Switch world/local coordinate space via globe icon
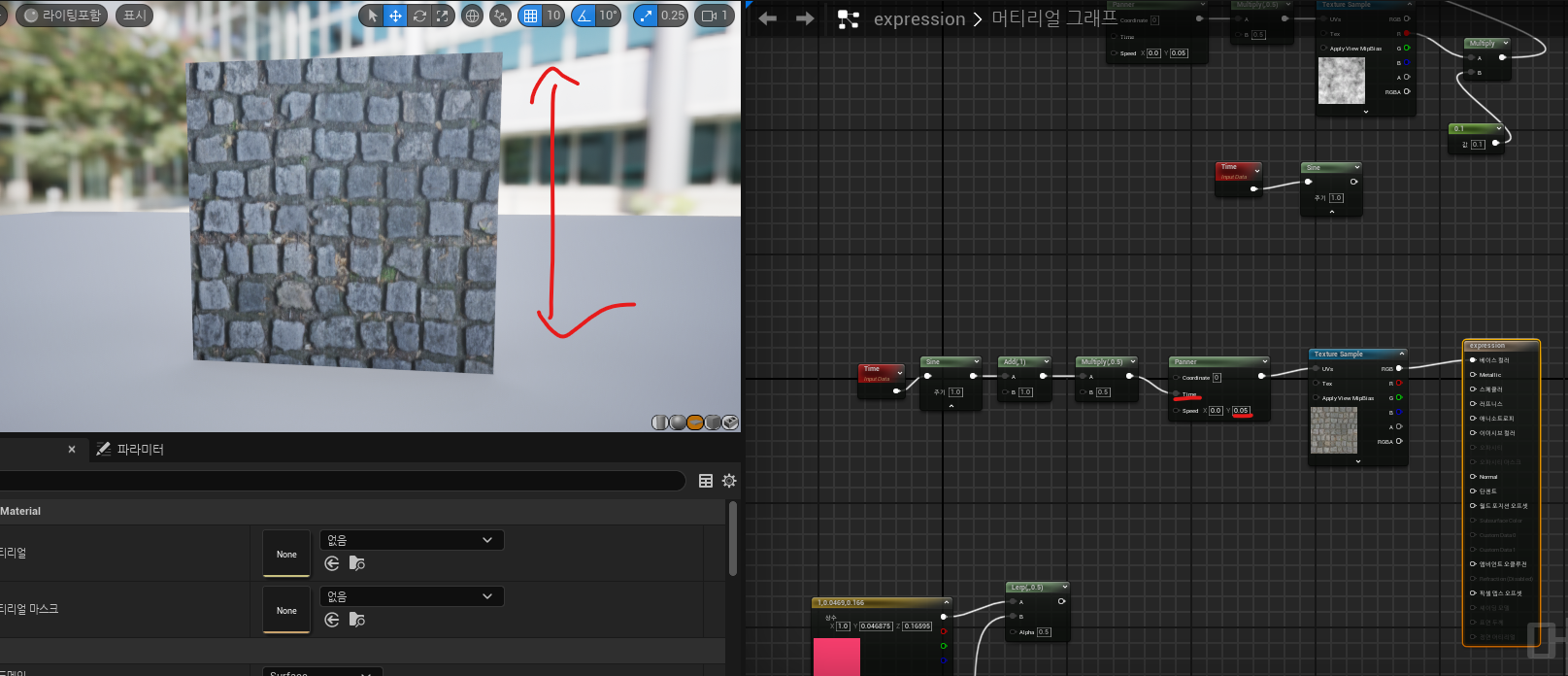 pos(472,16)
